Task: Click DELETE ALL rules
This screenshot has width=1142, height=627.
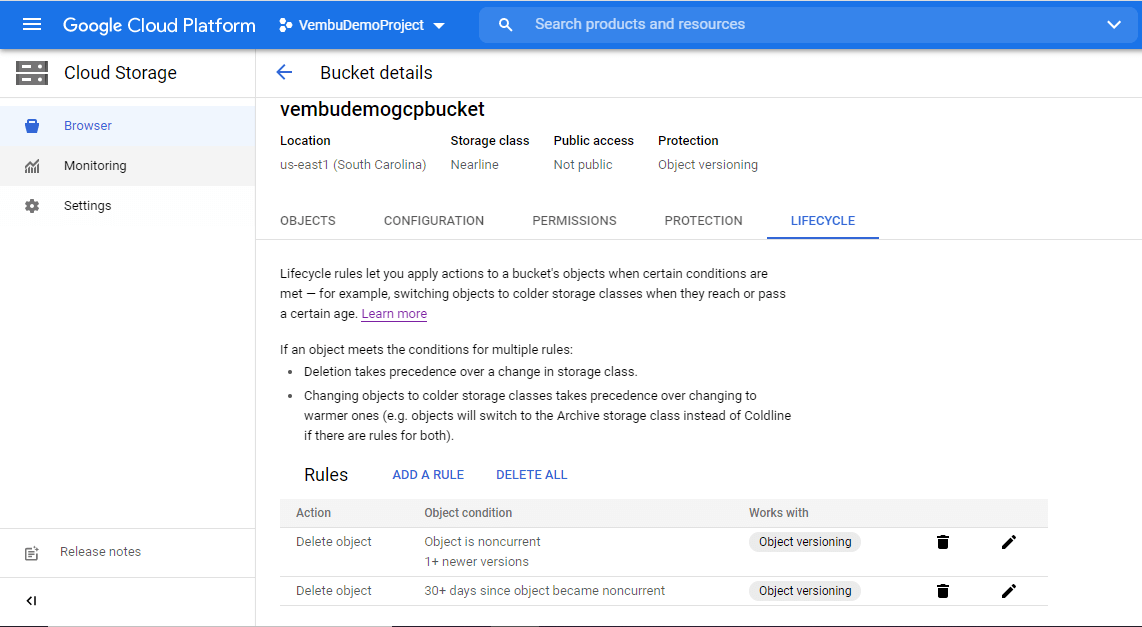Action: point(532,475)
